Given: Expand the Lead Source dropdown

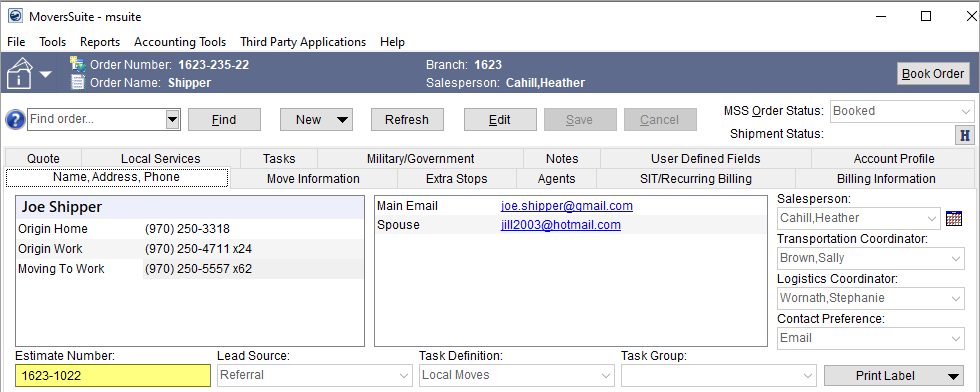Looking at the screenshot, I should point(404,376).
